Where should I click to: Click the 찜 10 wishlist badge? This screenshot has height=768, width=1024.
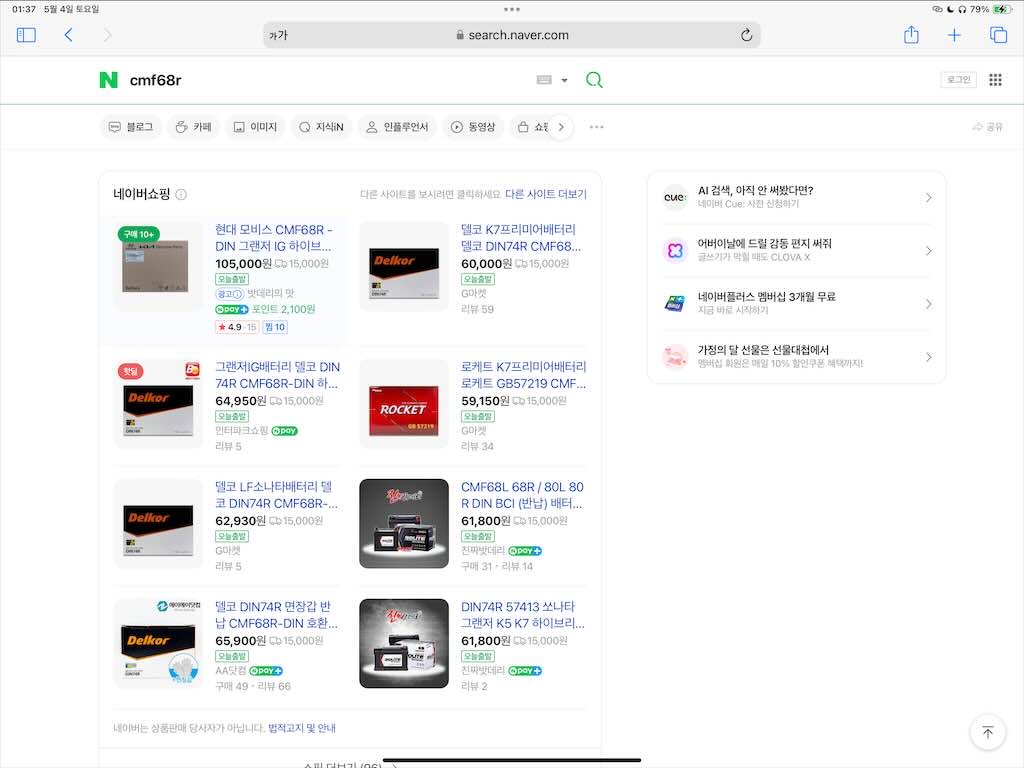(275, 327)
